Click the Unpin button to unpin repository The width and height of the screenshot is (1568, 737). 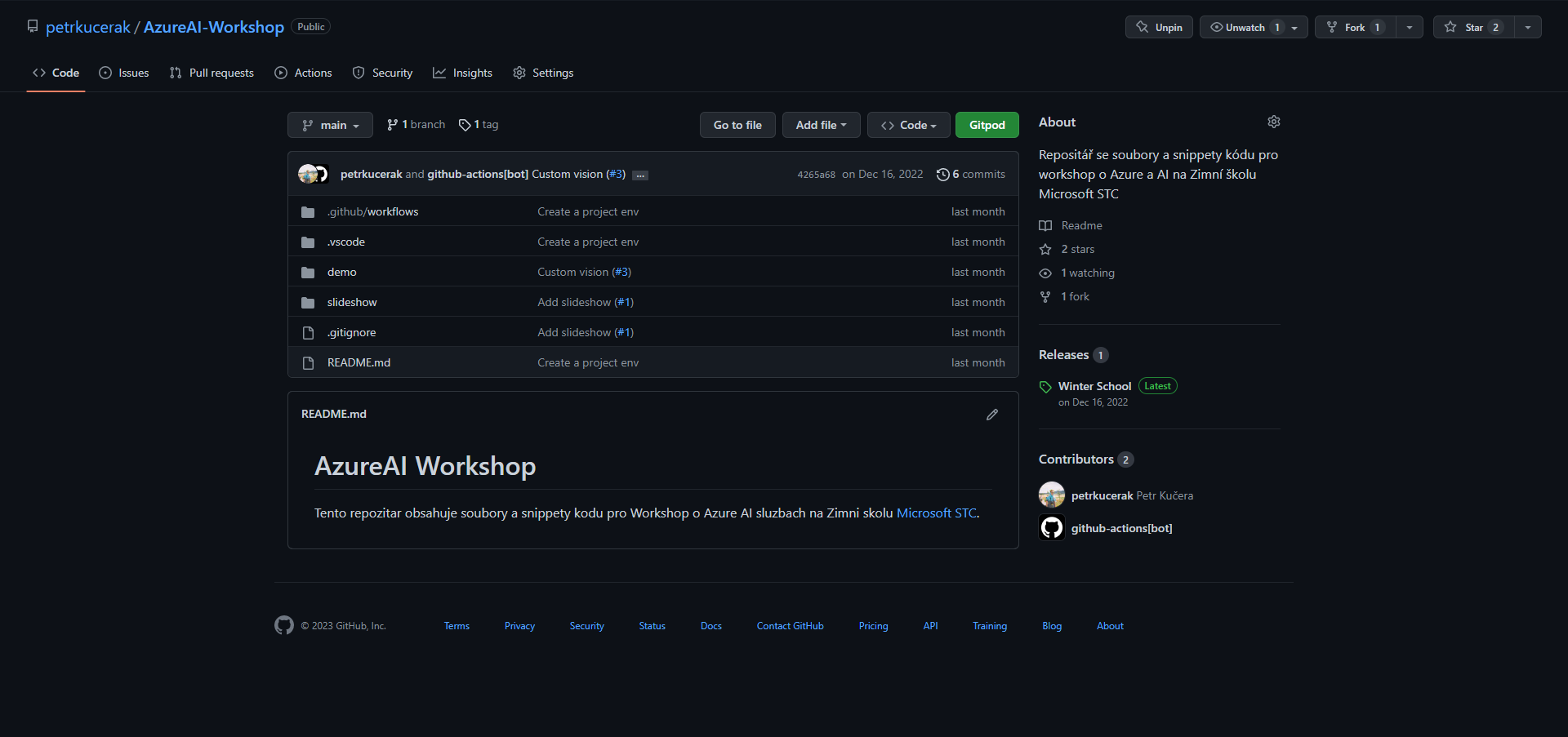coord(1158,26)
